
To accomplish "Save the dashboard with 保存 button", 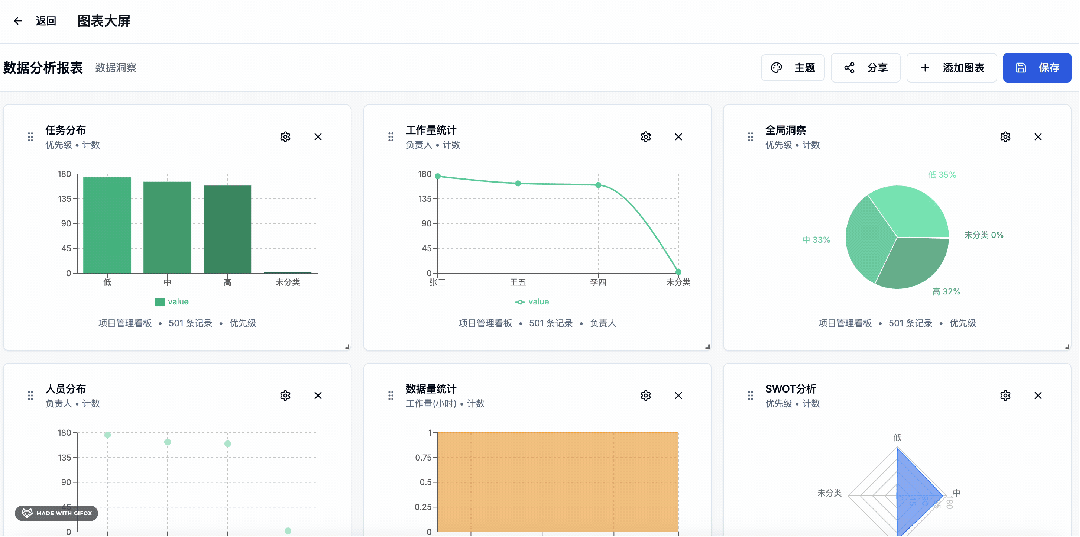I will coord(1037,68).
